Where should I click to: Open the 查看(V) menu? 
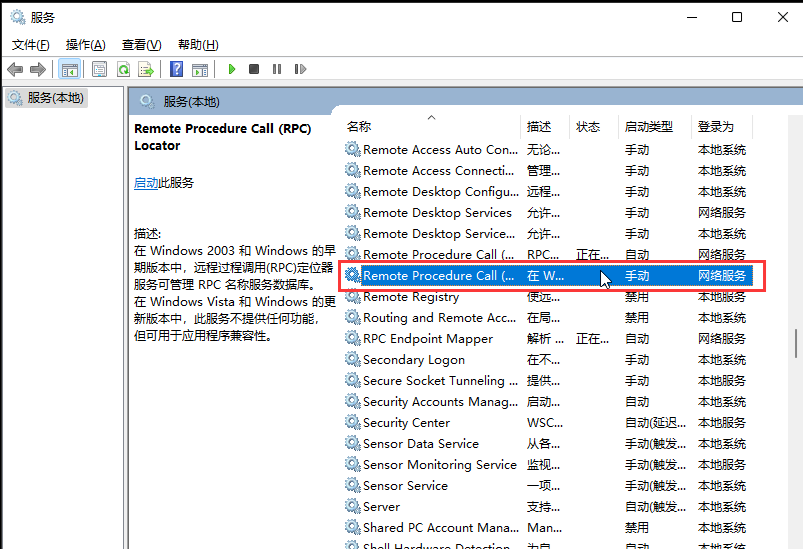pyautogui.click(x=141, y=45)
